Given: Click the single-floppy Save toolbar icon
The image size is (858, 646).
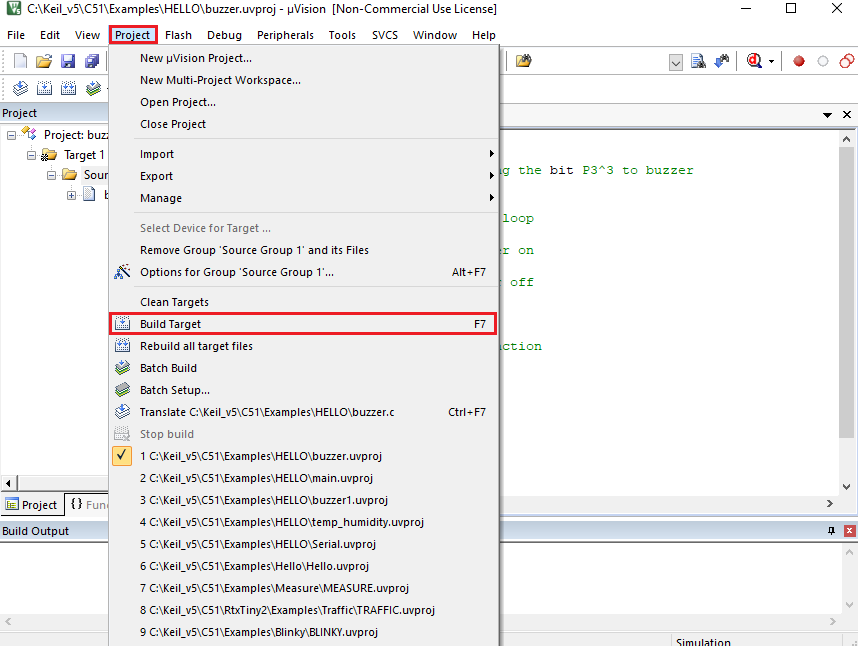Looking at the screenshot, I should tap(68, 61).
